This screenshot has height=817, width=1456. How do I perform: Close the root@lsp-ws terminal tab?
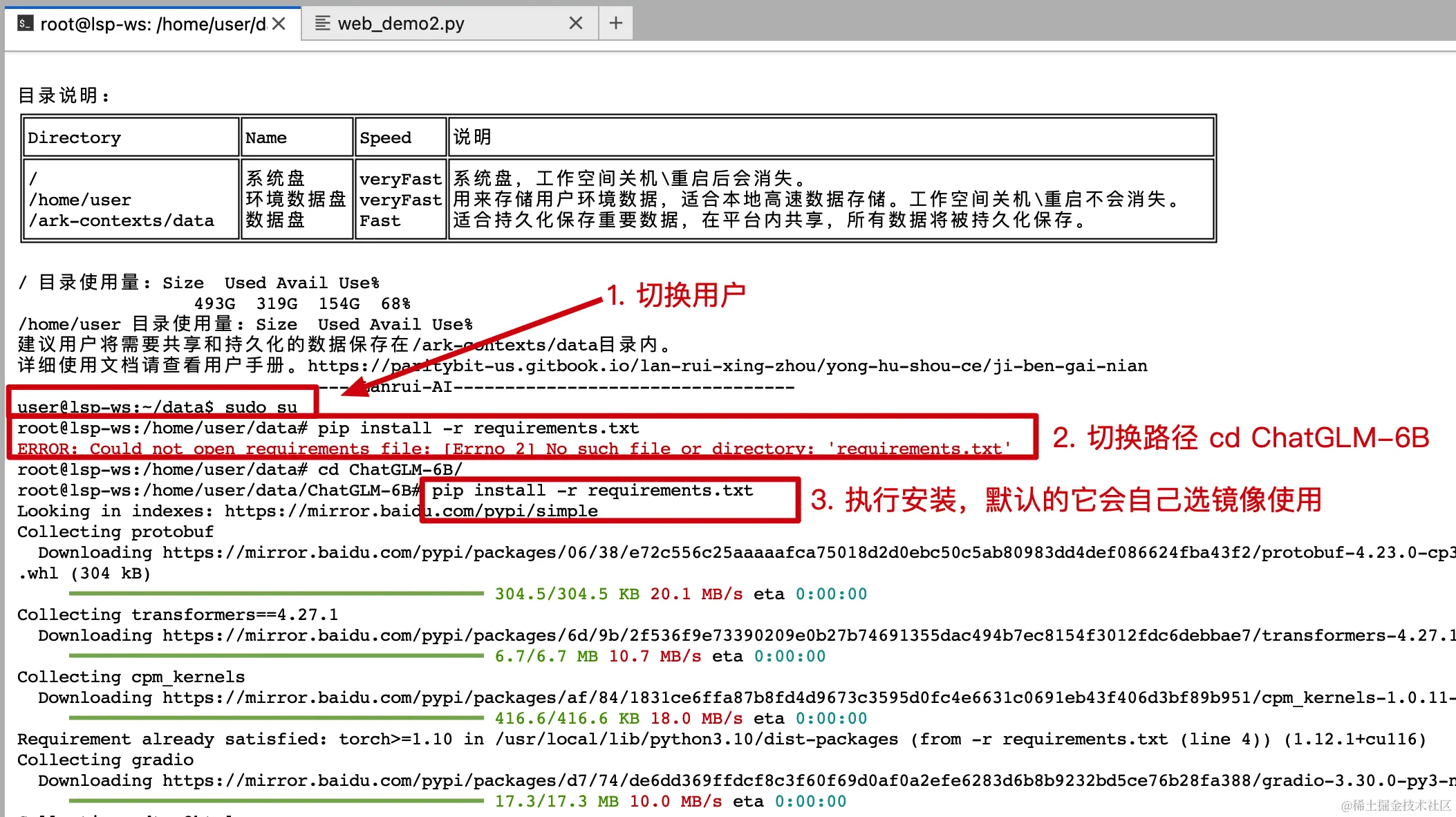(x=279, y=24)
